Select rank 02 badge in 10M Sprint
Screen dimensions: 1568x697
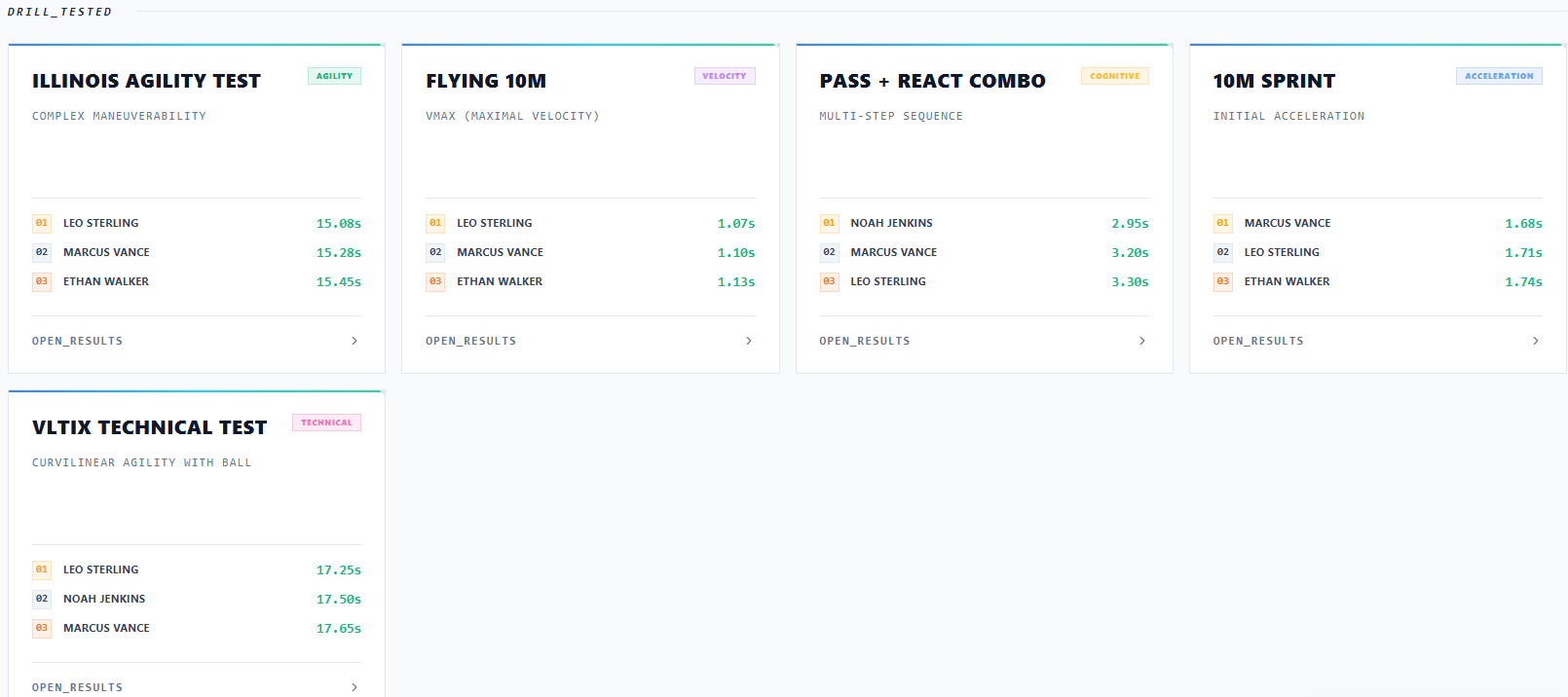click(1222, 252)
